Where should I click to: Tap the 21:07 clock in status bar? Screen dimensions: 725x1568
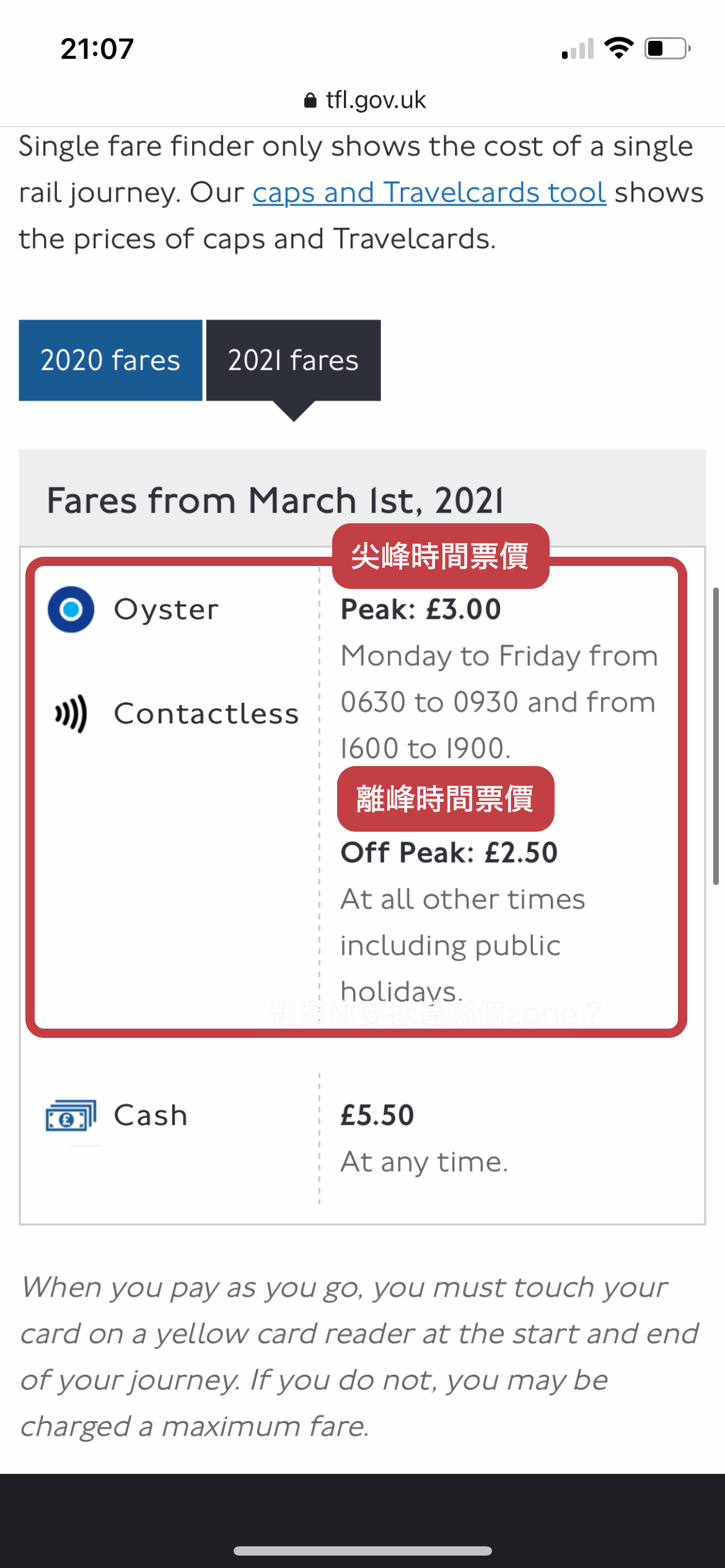click(97, 49)
